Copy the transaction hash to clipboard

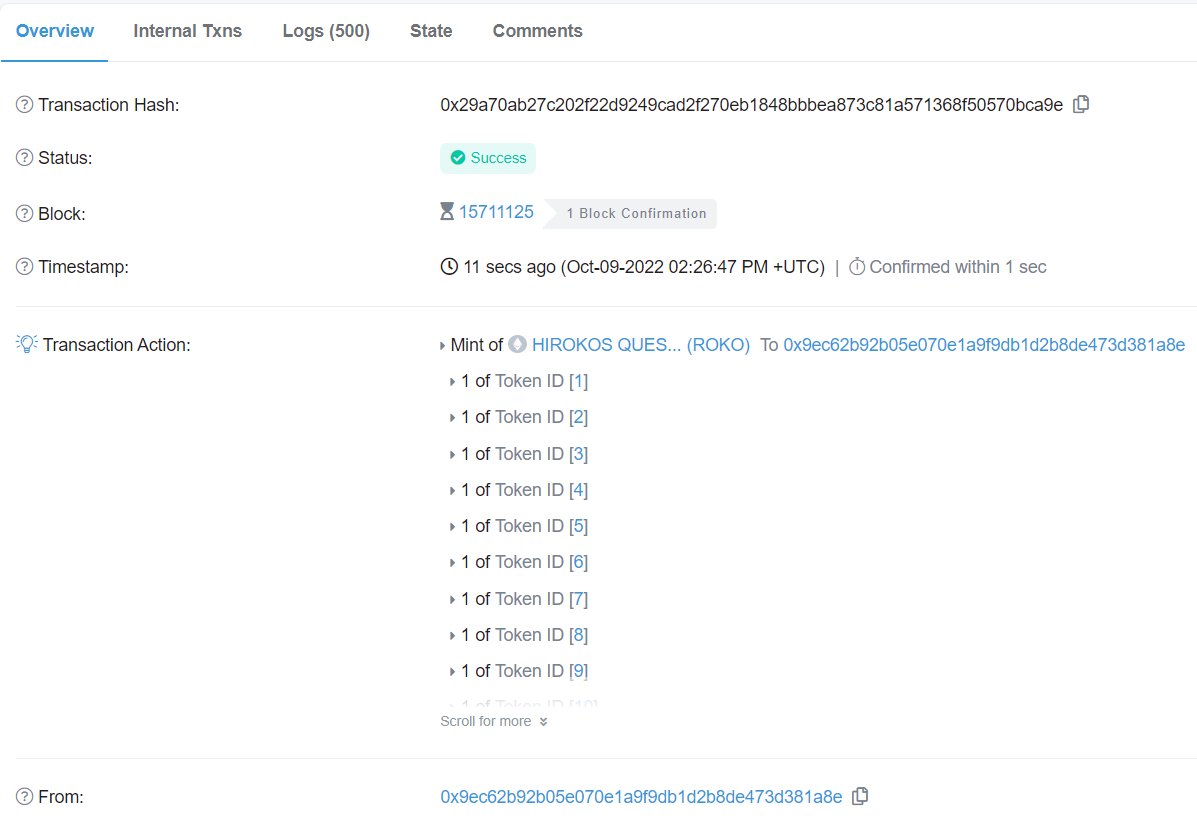point(1081,105)
